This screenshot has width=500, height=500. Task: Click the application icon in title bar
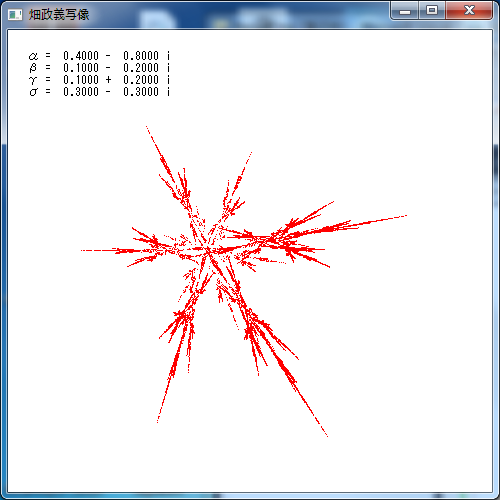[15, 15]
